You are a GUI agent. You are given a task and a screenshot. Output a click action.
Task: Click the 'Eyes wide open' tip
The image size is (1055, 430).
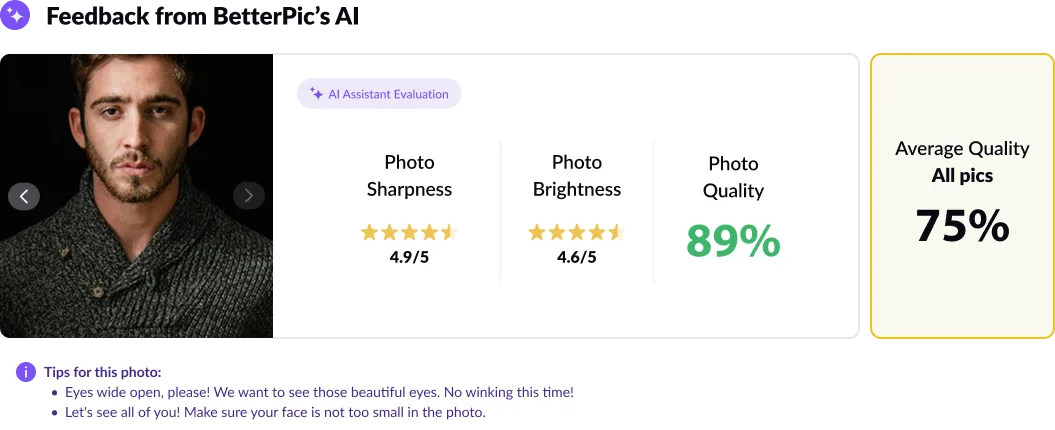click(319, 393)
